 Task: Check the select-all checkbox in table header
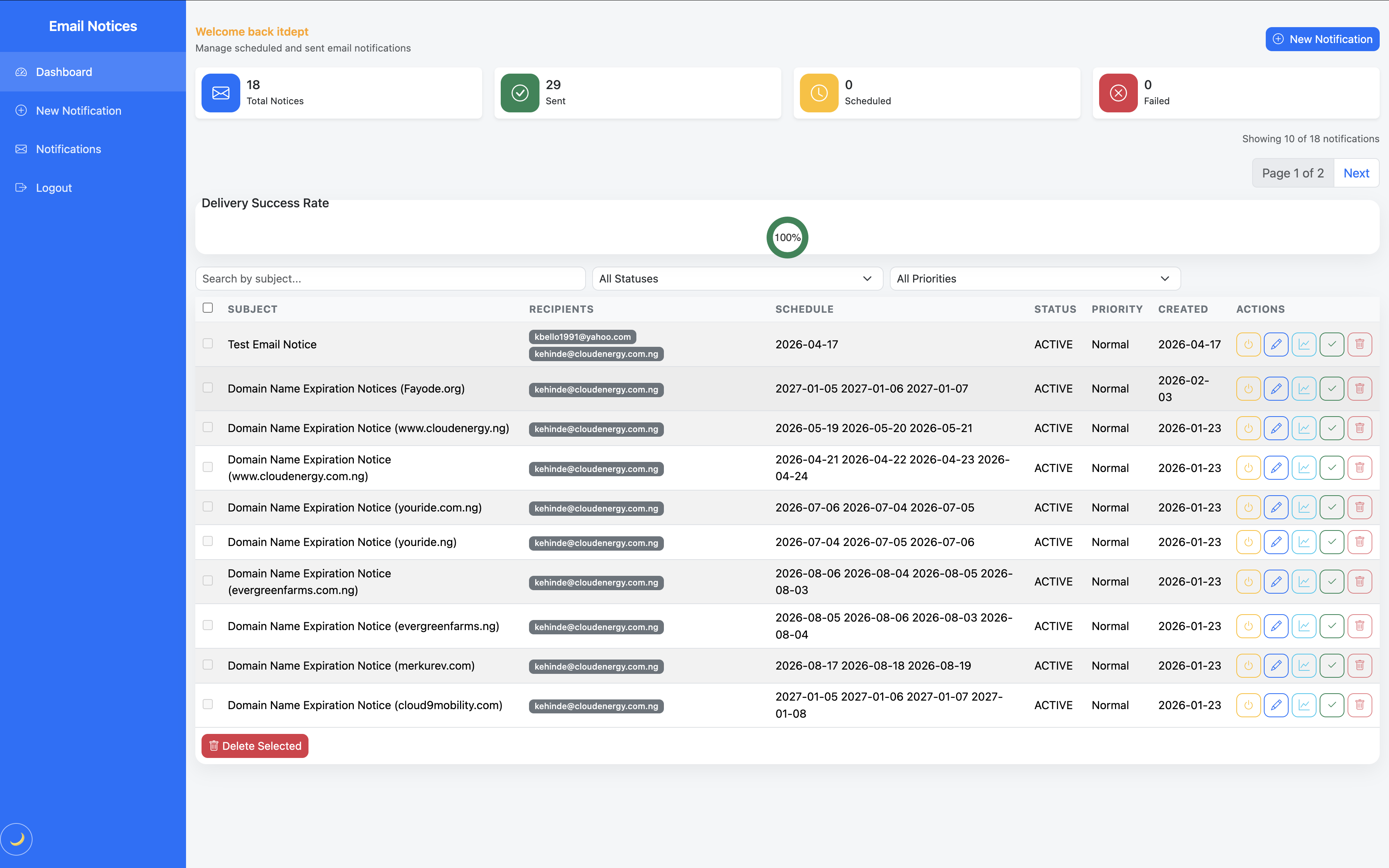click(x=208, y=308)
